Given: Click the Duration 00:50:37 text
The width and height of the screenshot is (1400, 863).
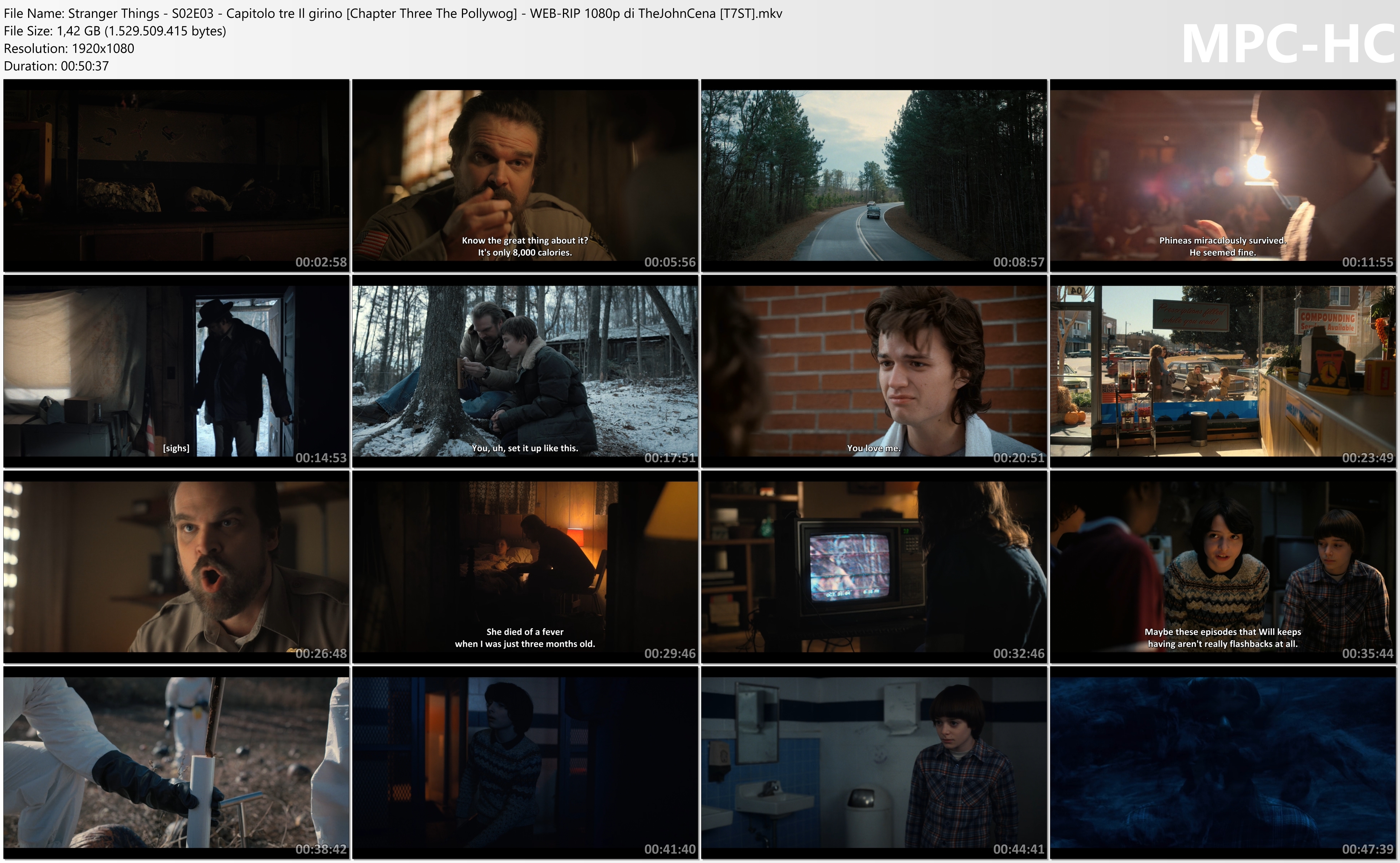Looking at the screenshot, I should click(56, 66).
